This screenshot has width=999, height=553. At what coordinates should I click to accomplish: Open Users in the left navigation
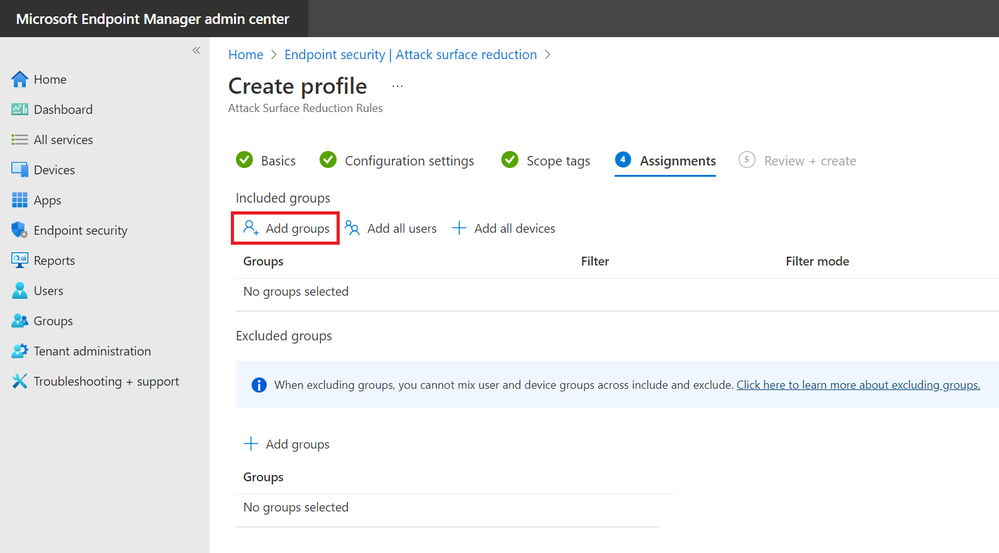point(48,291)
